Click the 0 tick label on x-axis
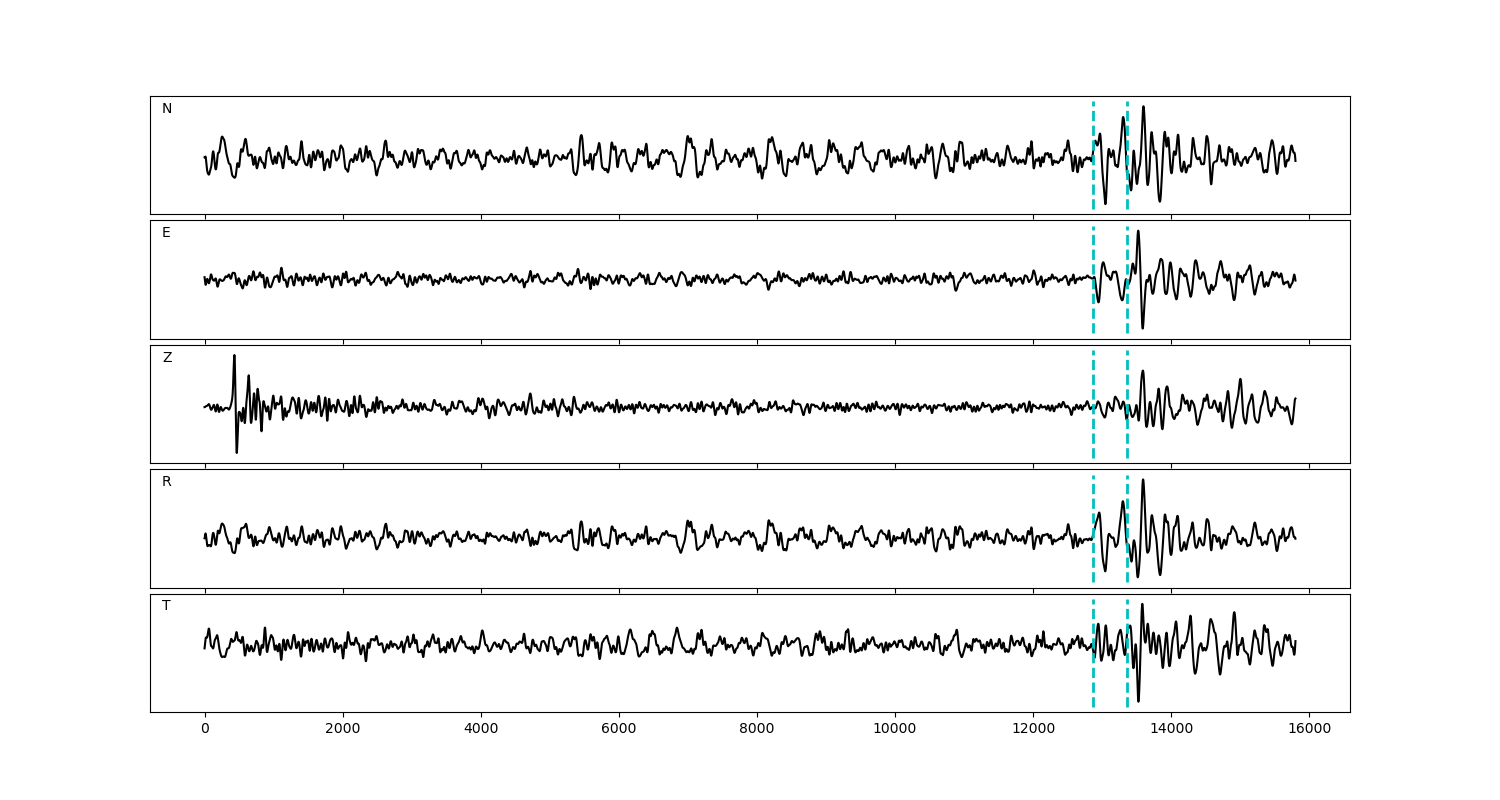Image resolution: width=1500 pixels, height=800 pixels. pyautogui.click(x=205, y=730)
